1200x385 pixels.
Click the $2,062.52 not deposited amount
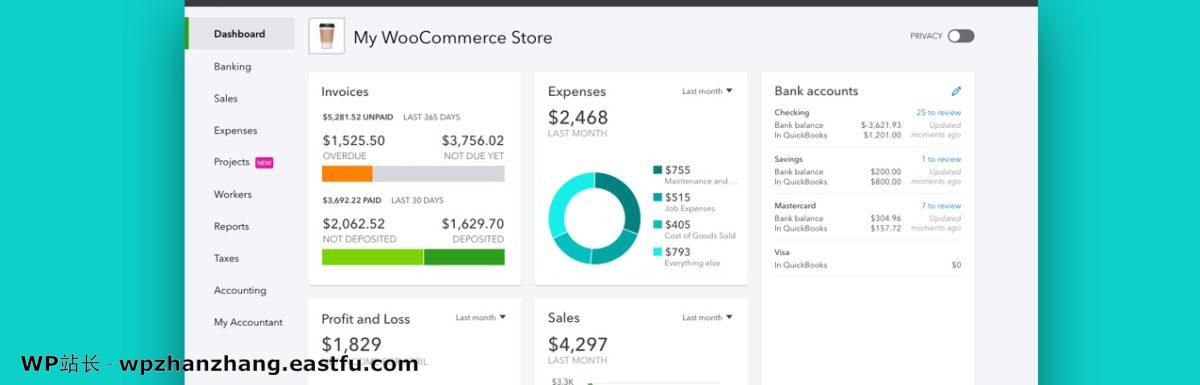(x=353, y=224)
